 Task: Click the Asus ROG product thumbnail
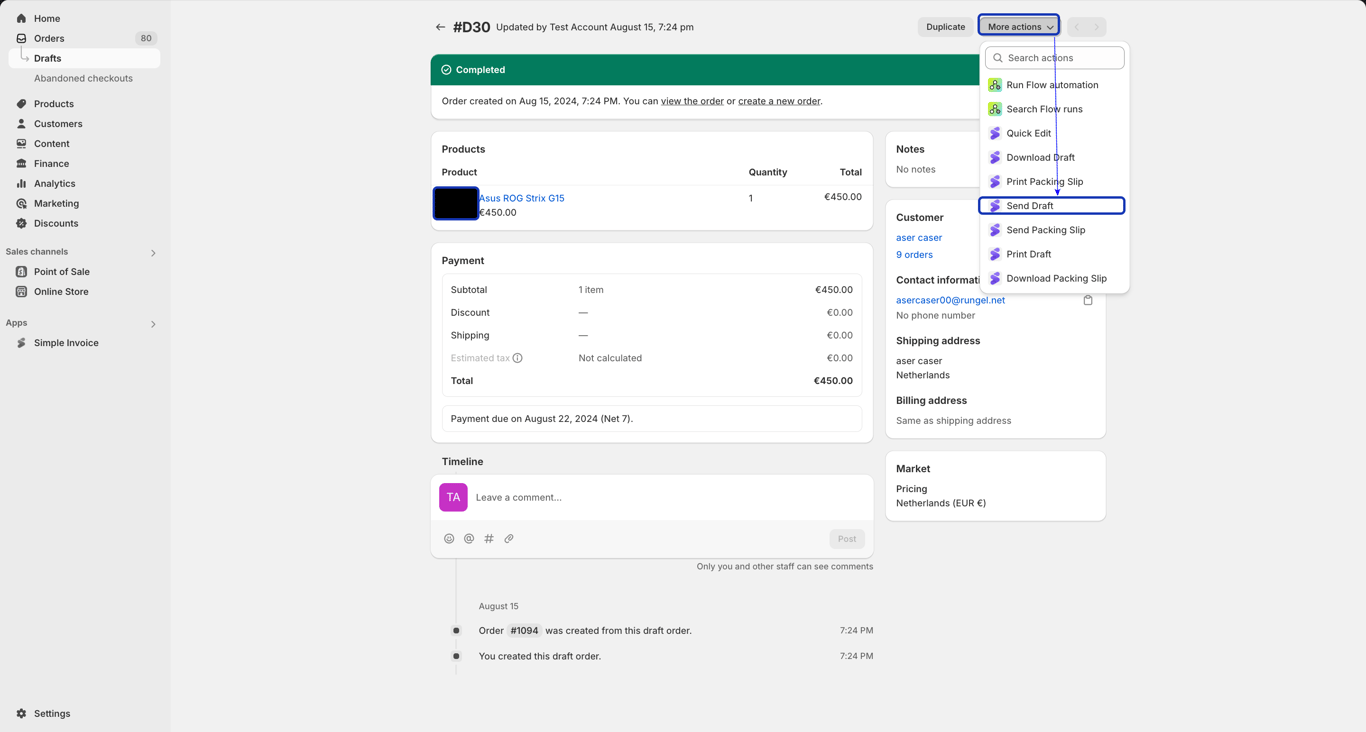click(456, 204)
